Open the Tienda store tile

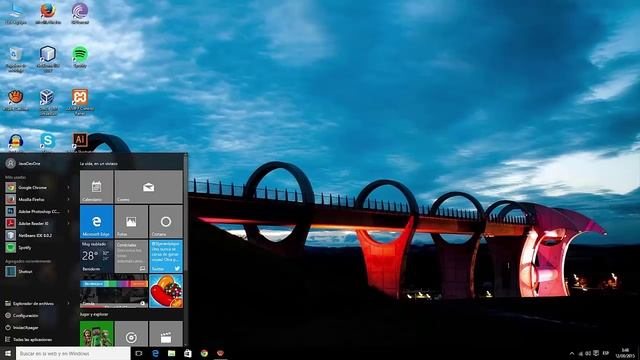(114, 291)
